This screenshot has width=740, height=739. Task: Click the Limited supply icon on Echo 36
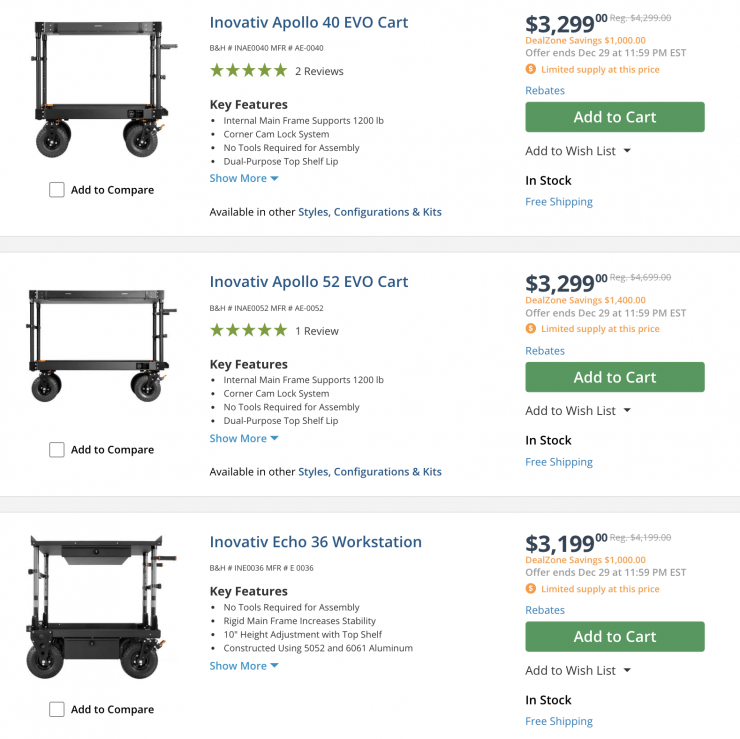tap(530, 589)
